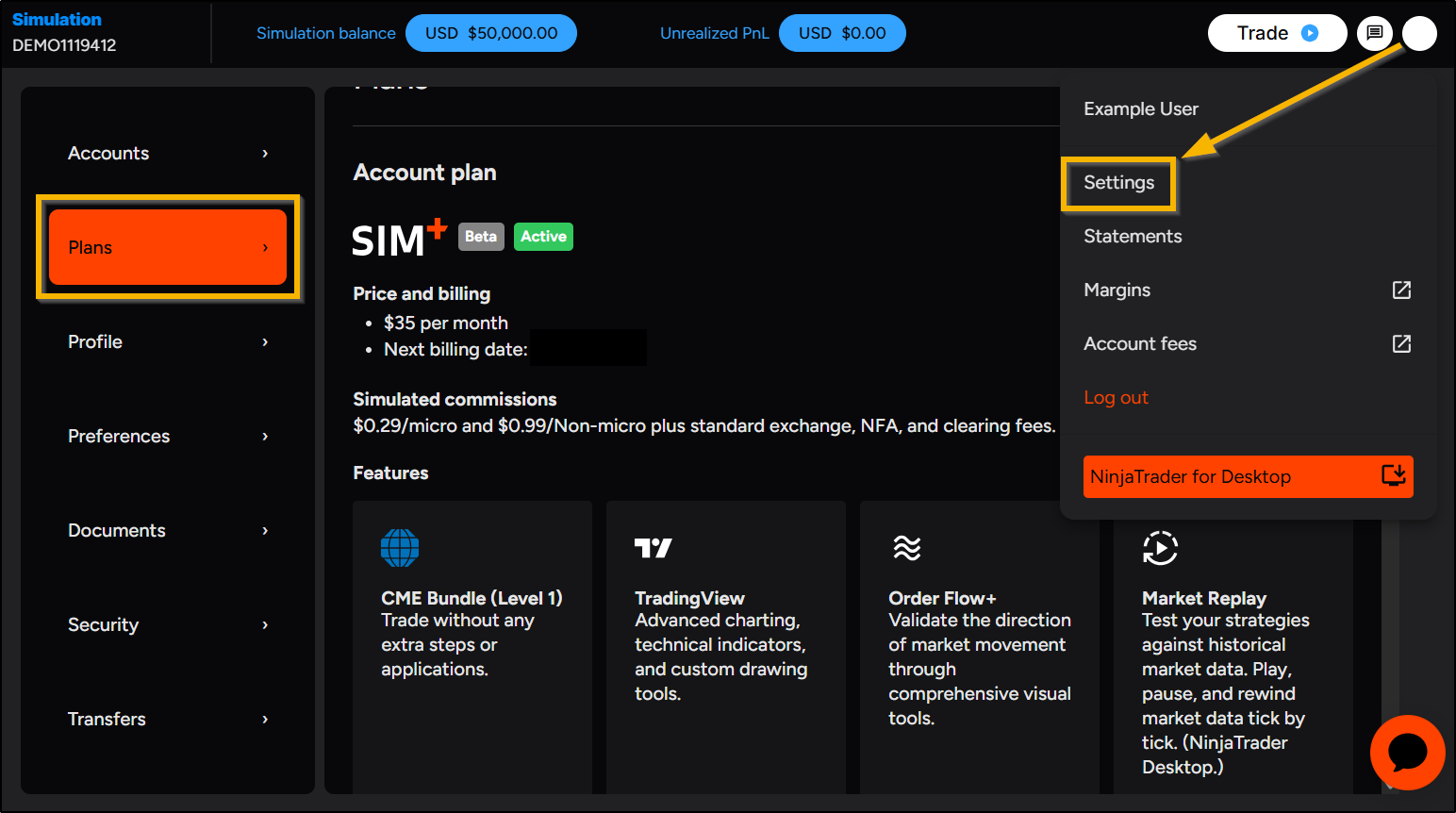The width and height of the screenshot is (1456, 813).
Task: Click the TradingView logo icon
Action: click(x=653, y=548)
